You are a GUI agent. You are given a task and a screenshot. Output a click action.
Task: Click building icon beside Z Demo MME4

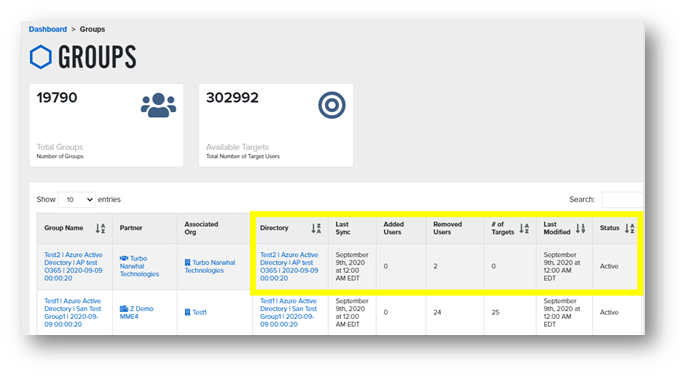tap(124, 309)
